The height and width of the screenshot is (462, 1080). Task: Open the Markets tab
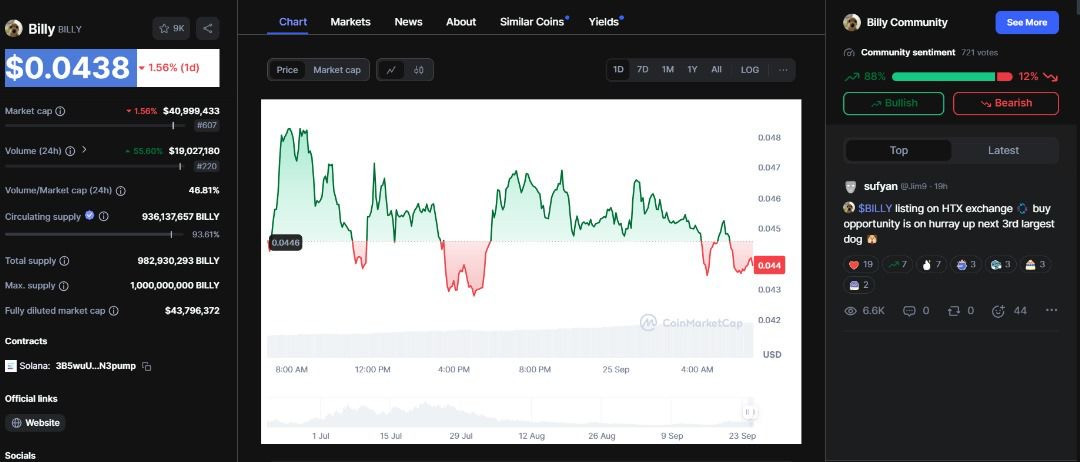pos(350,22)
